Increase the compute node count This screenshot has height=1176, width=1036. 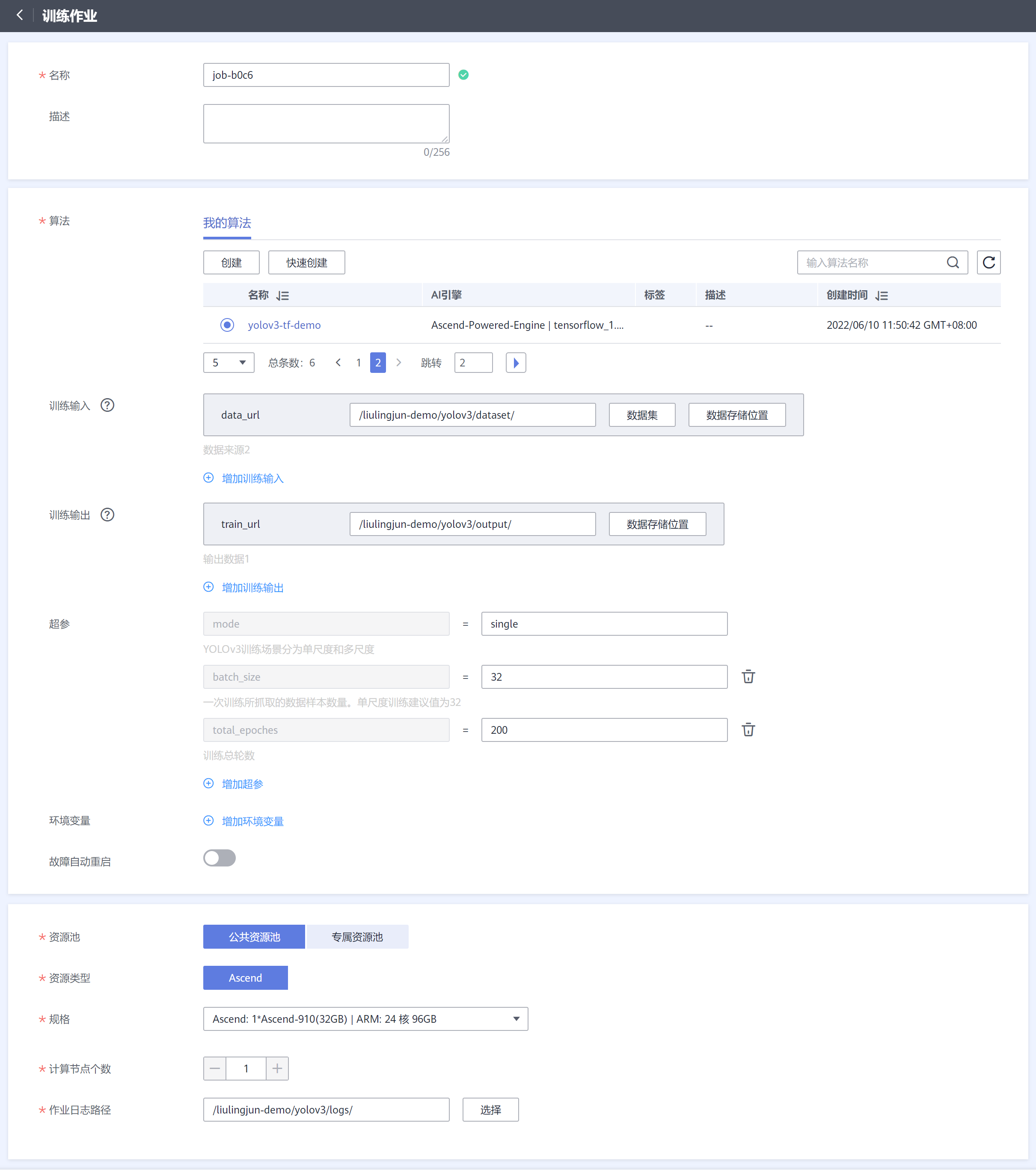click(x=277, y=1069)
